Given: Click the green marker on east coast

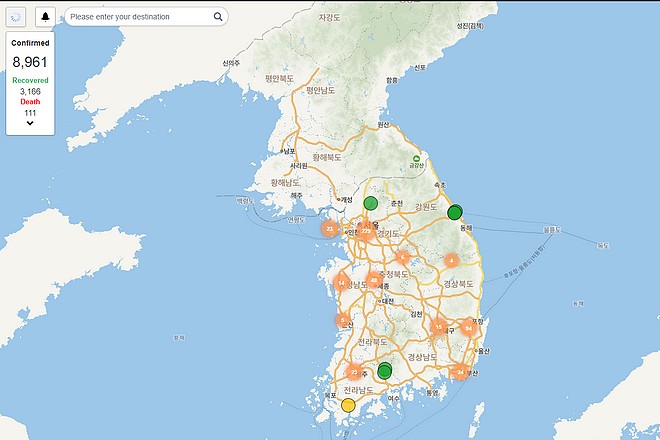Looking at the screenshot, I should tap(455, 212).
